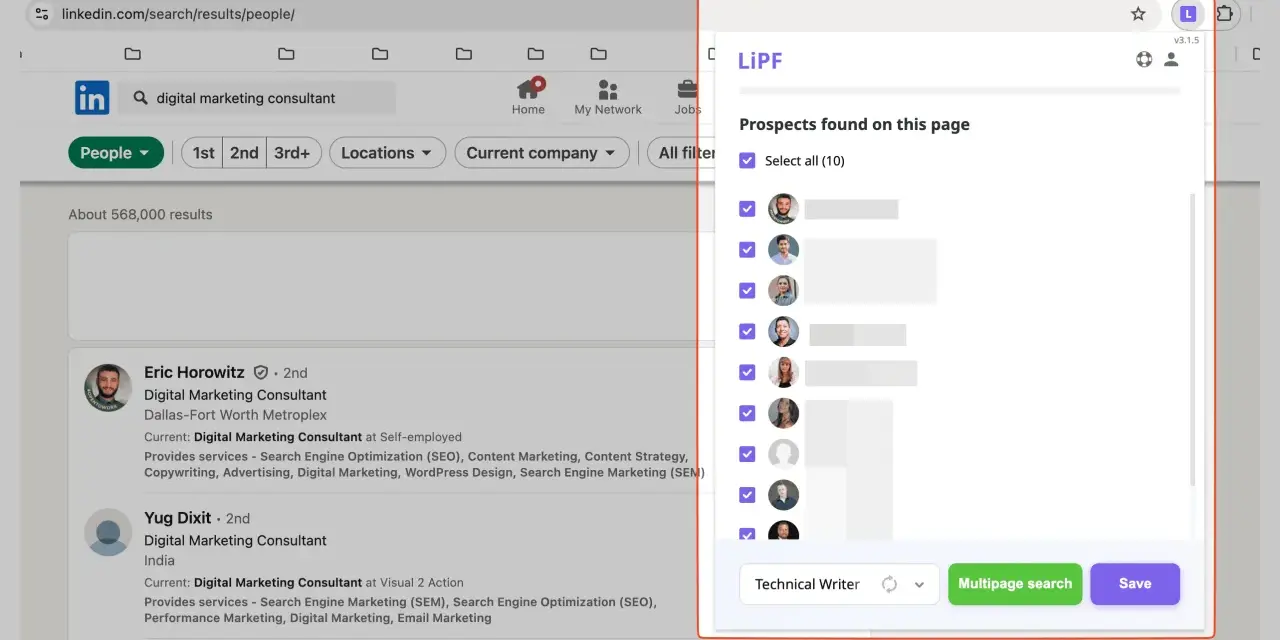
Task: Open Eric Horowitz's profile link
Action: point(195,372)
